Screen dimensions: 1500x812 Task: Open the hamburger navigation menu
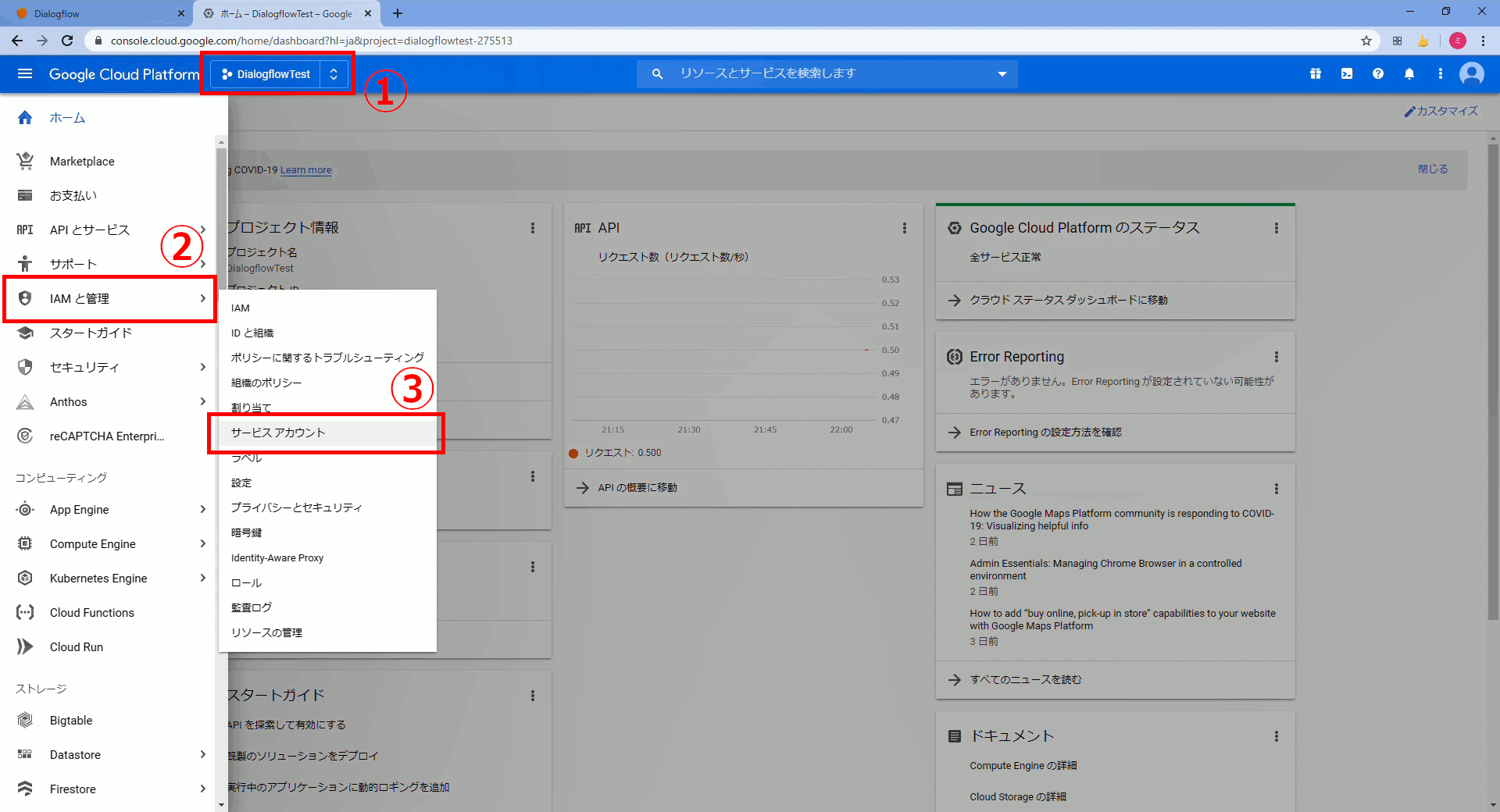tap(25, 73)
